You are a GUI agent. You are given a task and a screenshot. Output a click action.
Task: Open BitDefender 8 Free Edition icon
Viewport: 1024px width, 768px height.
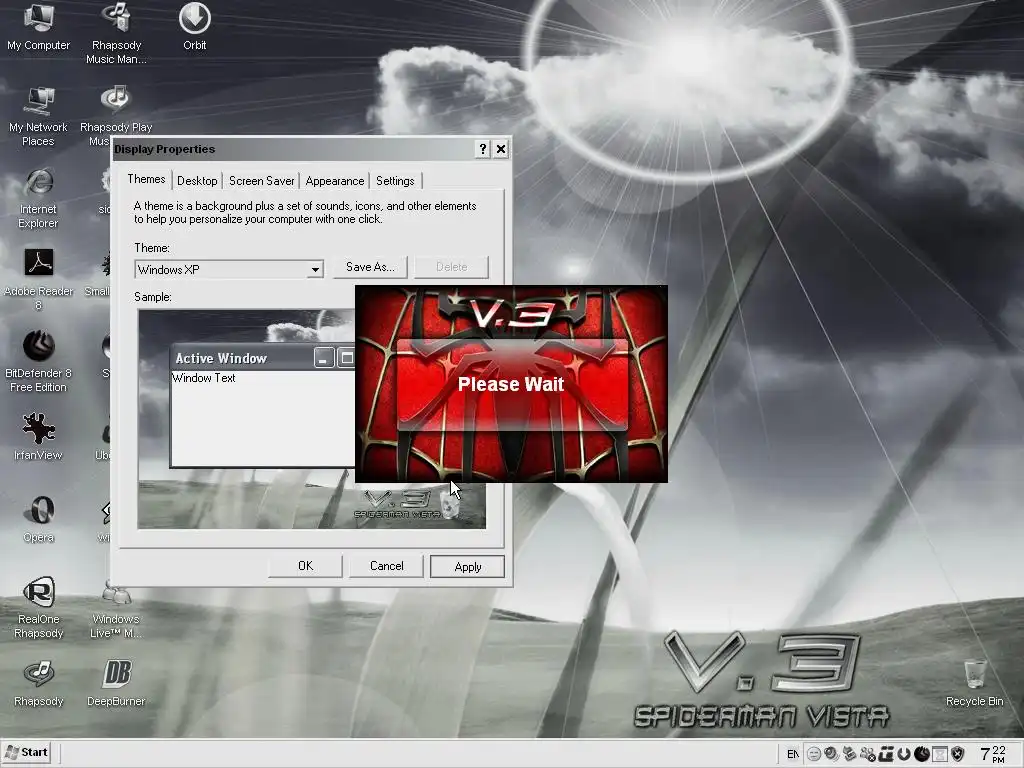pos(39,361)
